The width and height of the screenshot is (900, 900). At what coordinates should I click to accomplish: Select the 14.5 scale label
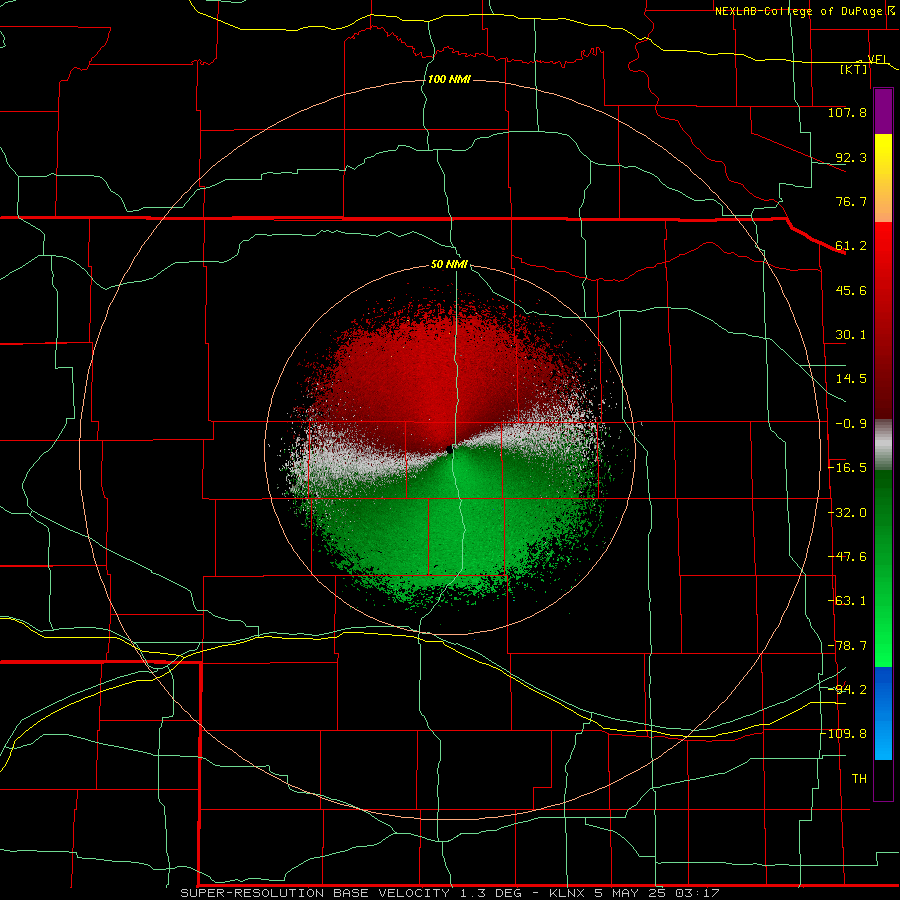tap(851, 379)
